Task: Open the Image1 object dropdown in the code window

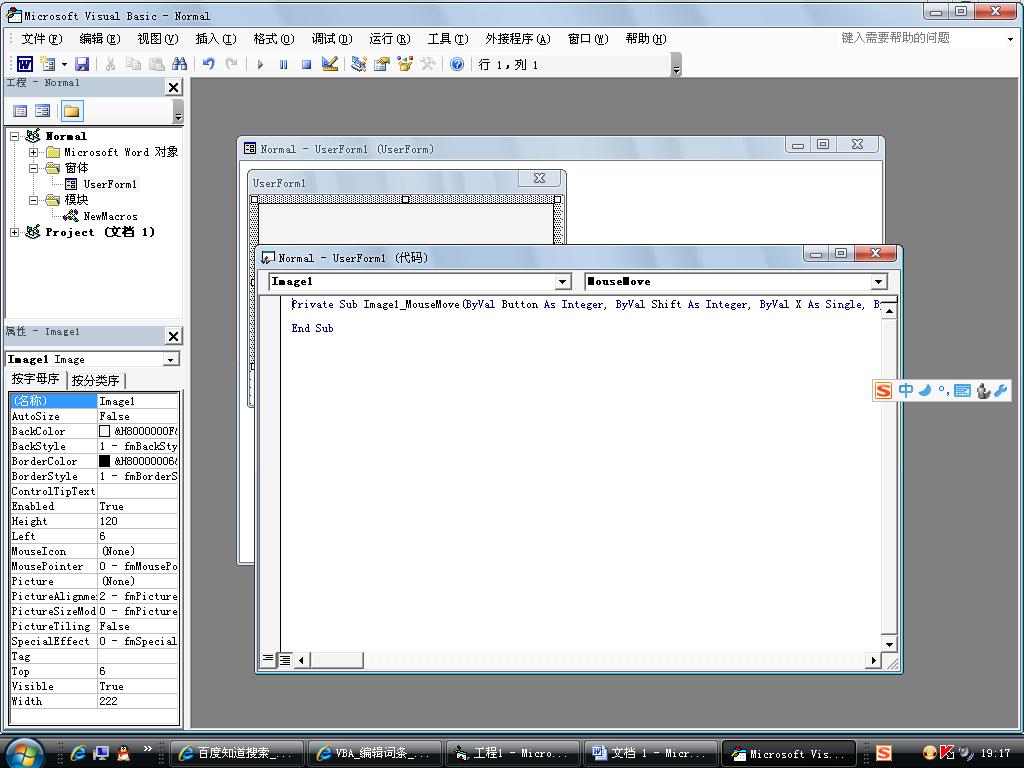Action: pyautogui.click(x=562, y=282)
